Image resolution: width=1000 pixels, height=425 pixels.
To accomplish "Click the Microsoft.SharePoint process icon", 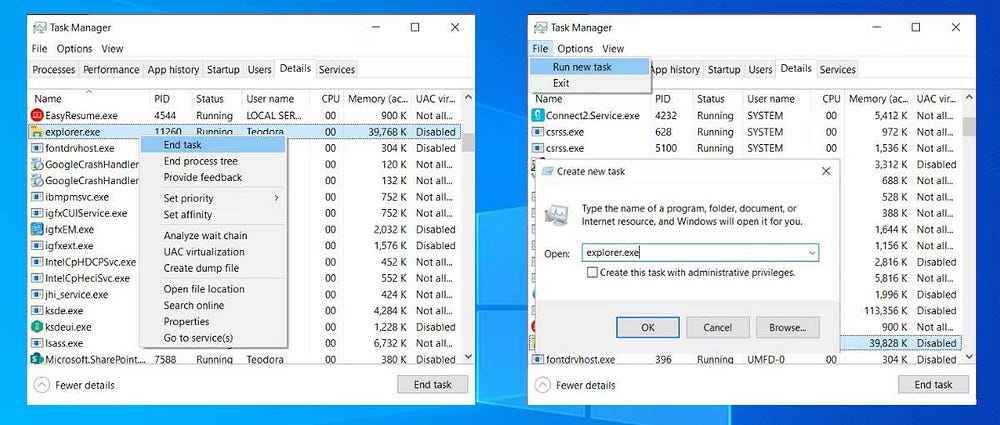I will 37,359.
